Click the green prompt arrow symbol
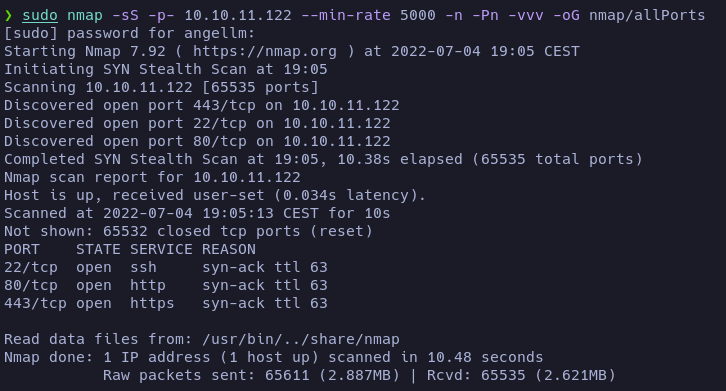 pos(8,16)
